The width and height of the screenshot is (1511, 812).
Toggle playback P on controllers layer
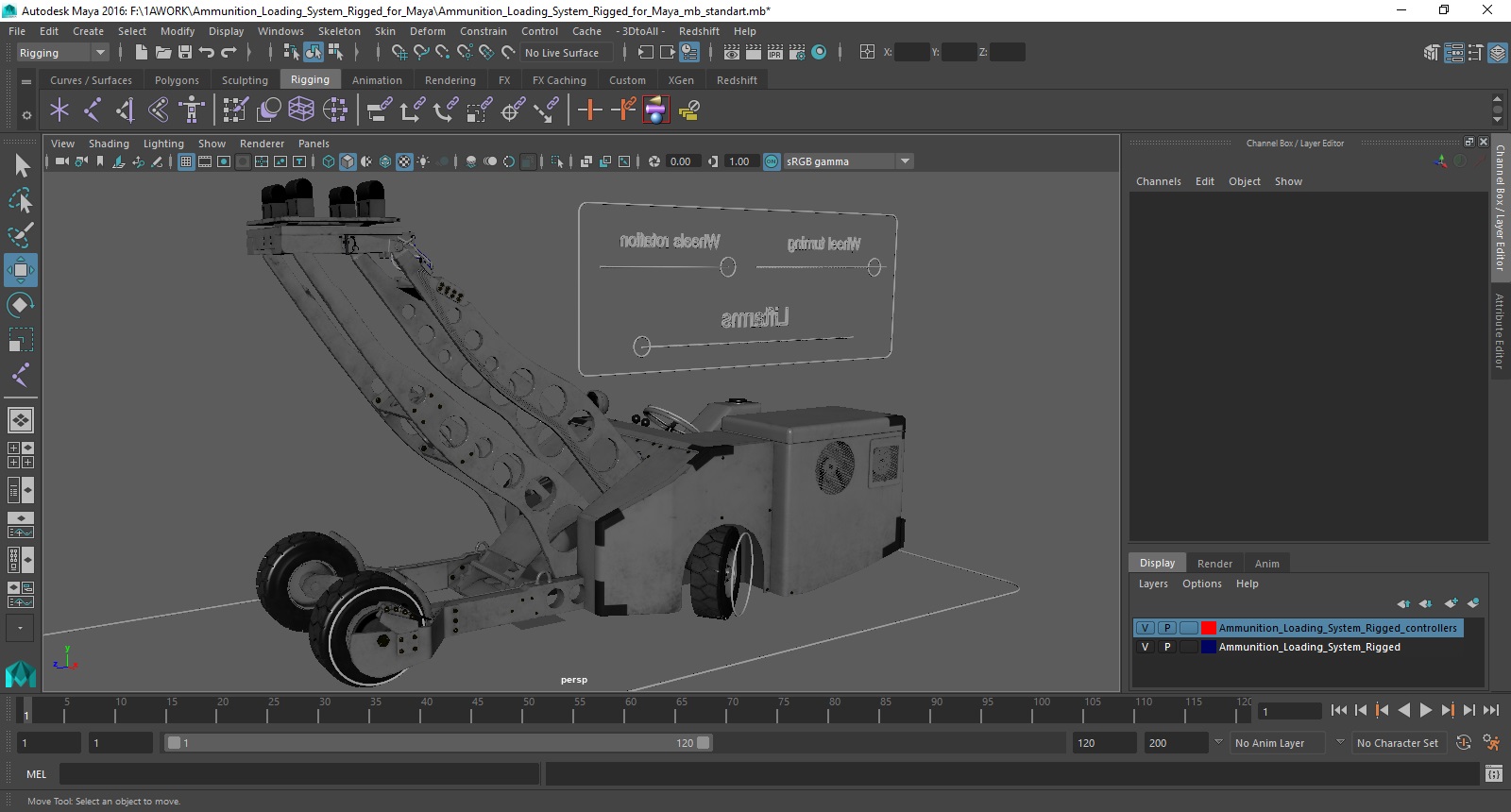pyautogui.click(x=1167, y=628)
